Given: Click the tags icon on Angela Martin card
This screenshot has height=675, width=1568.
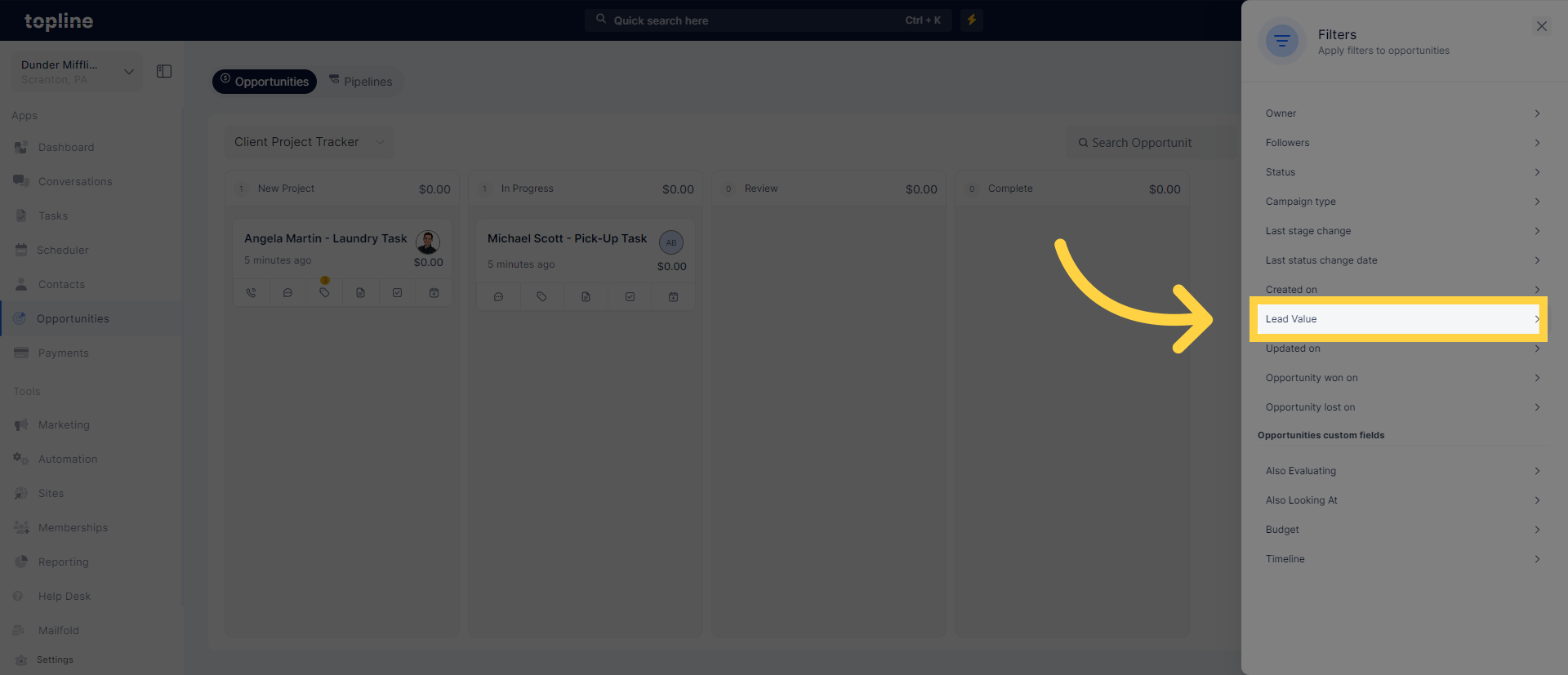Looking at the screenshot, I should [x=324, y=293].
